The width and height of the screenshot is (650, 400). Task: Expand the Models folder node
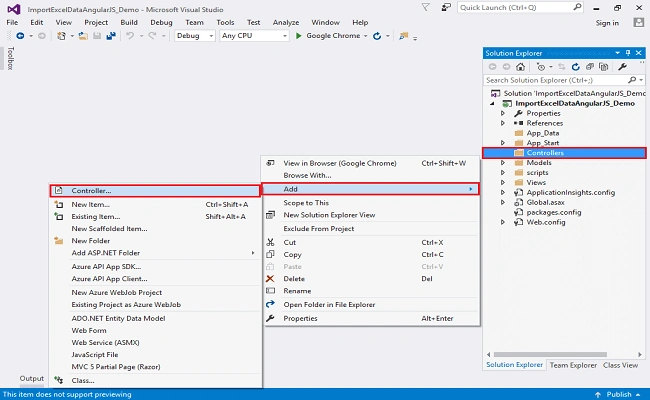(x=503, y=163)
